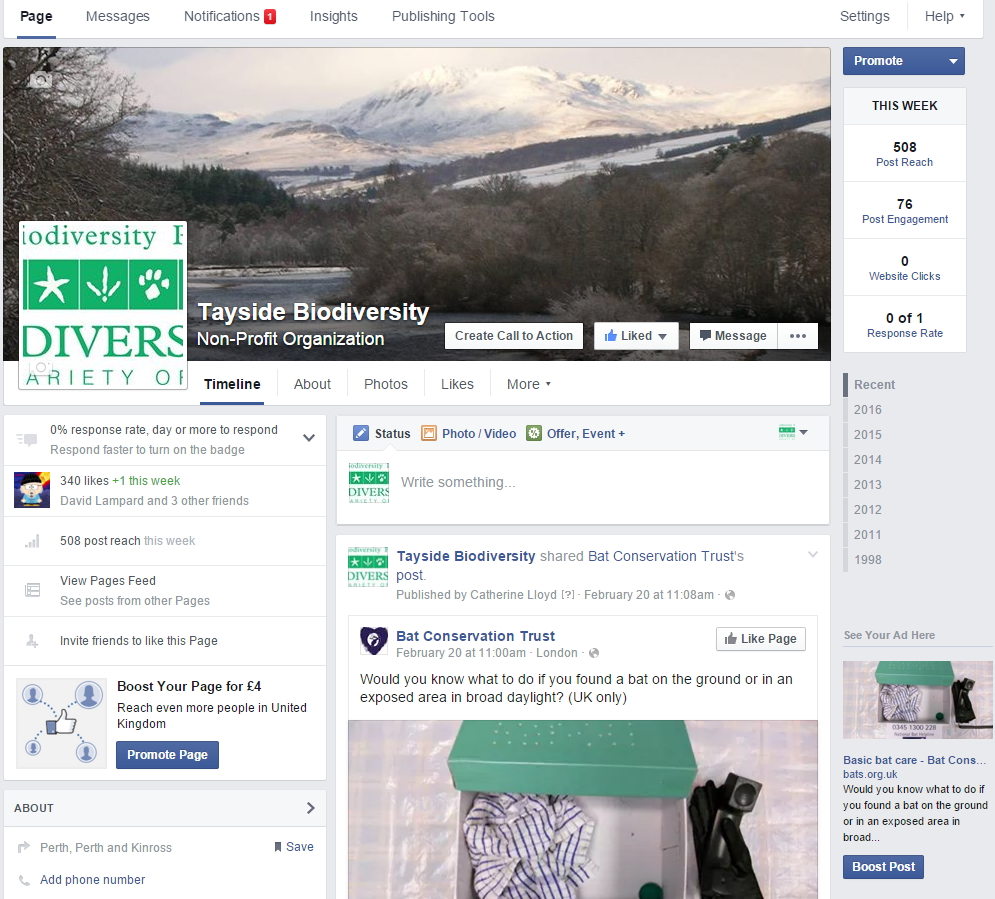Click the page avatar in the composer

[369, 483]
